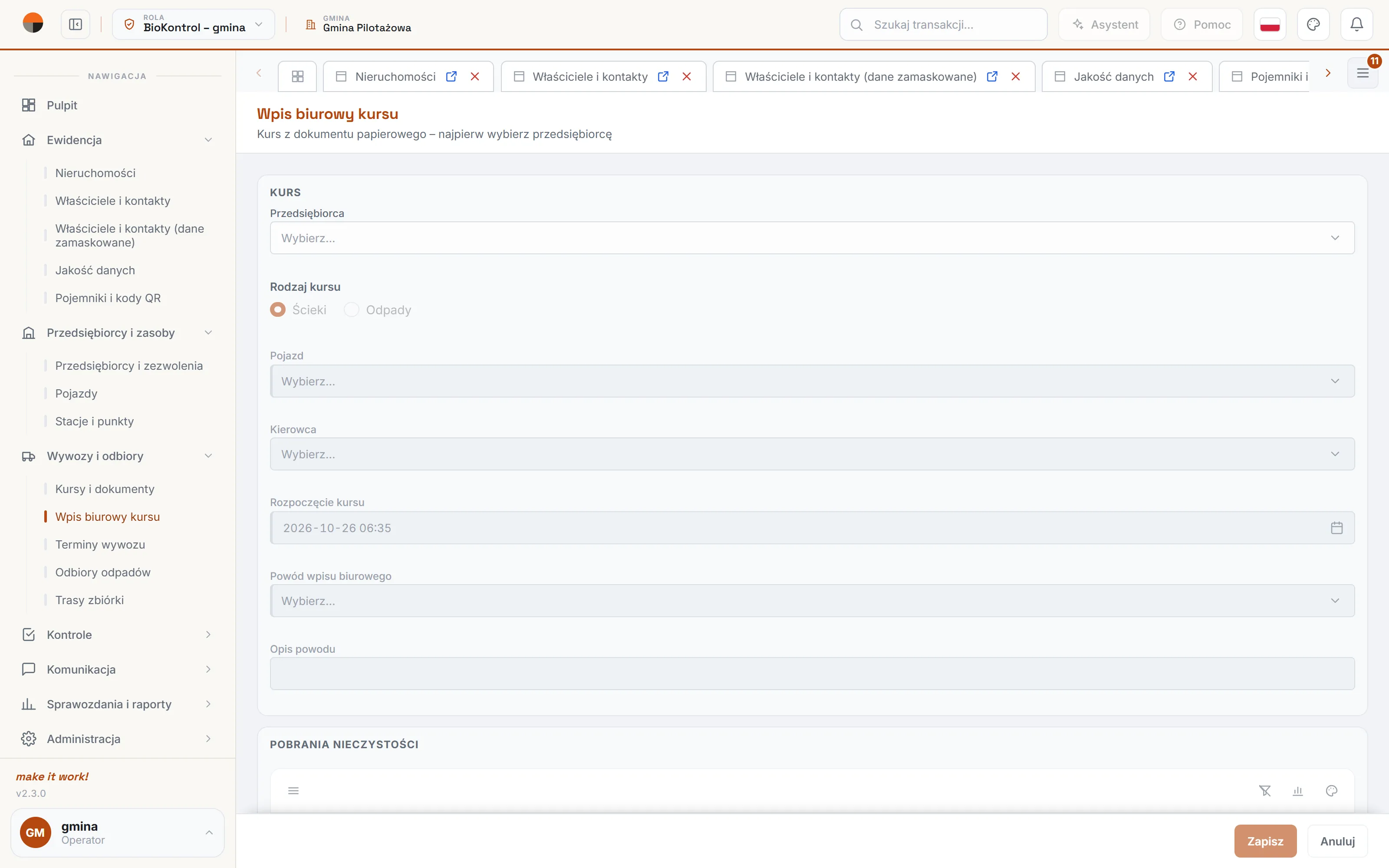The width and height of the screenshot is (1389, 868).
Task: Click the Anuluj button
Action: [1337, 841]
